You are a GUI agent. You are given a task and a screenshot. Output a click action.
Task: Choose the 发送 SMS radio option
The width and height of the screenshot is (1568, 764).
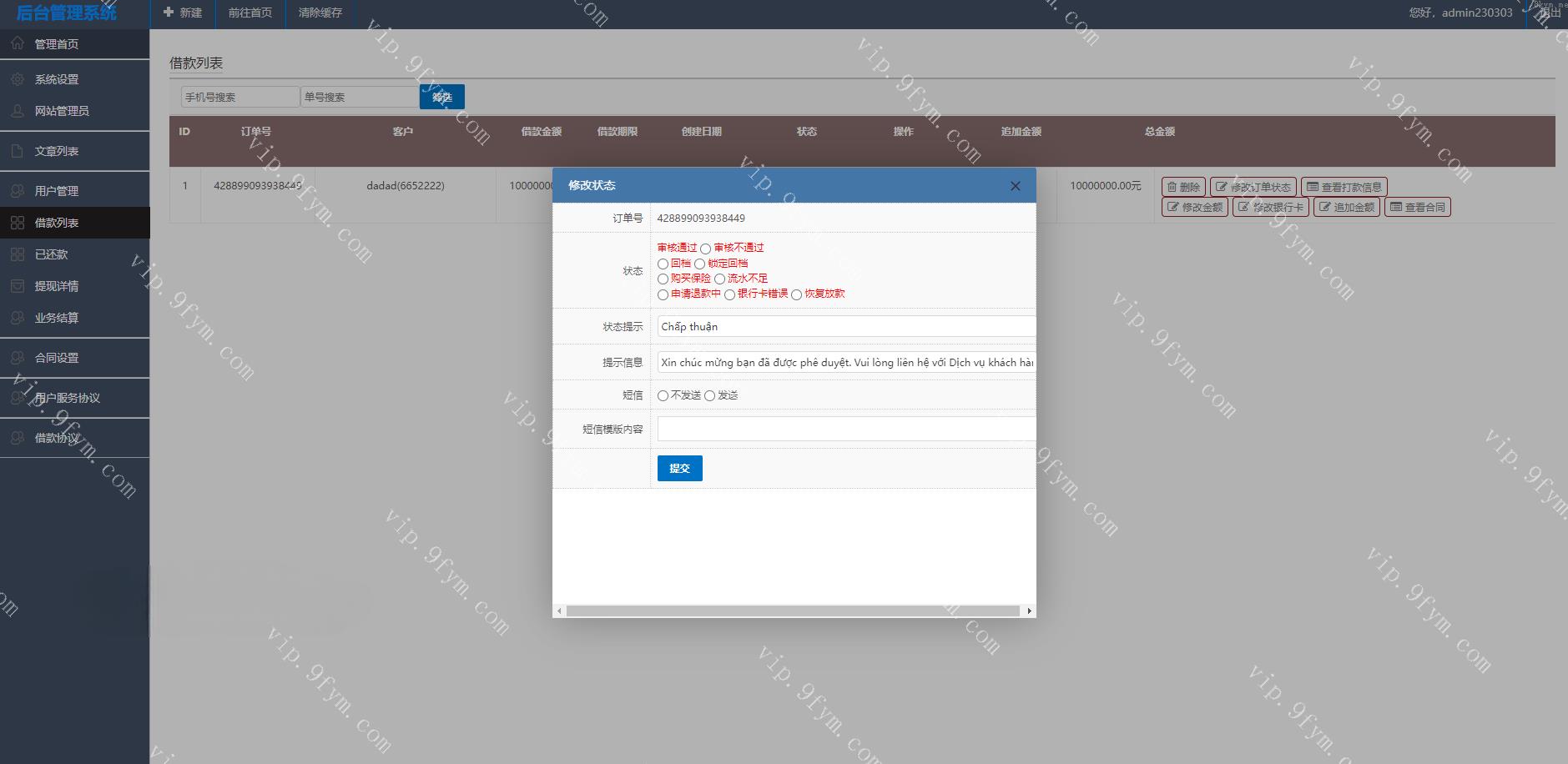click(709, 396)
